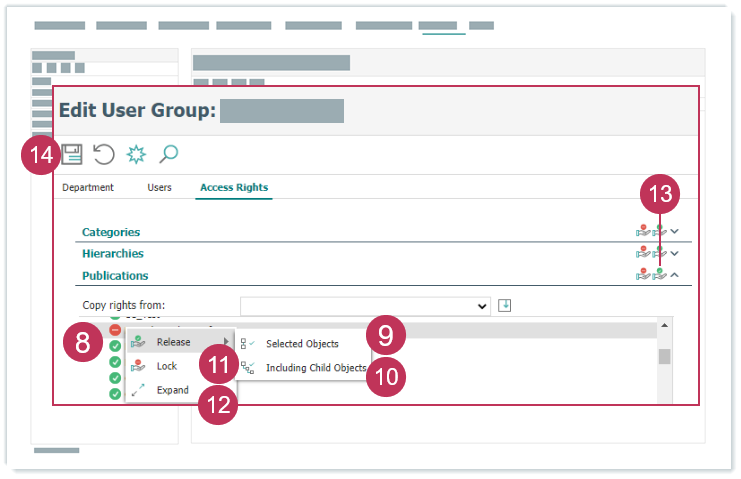Choose Lock from the context menu
Screen dimensions: 741x479
167,366
